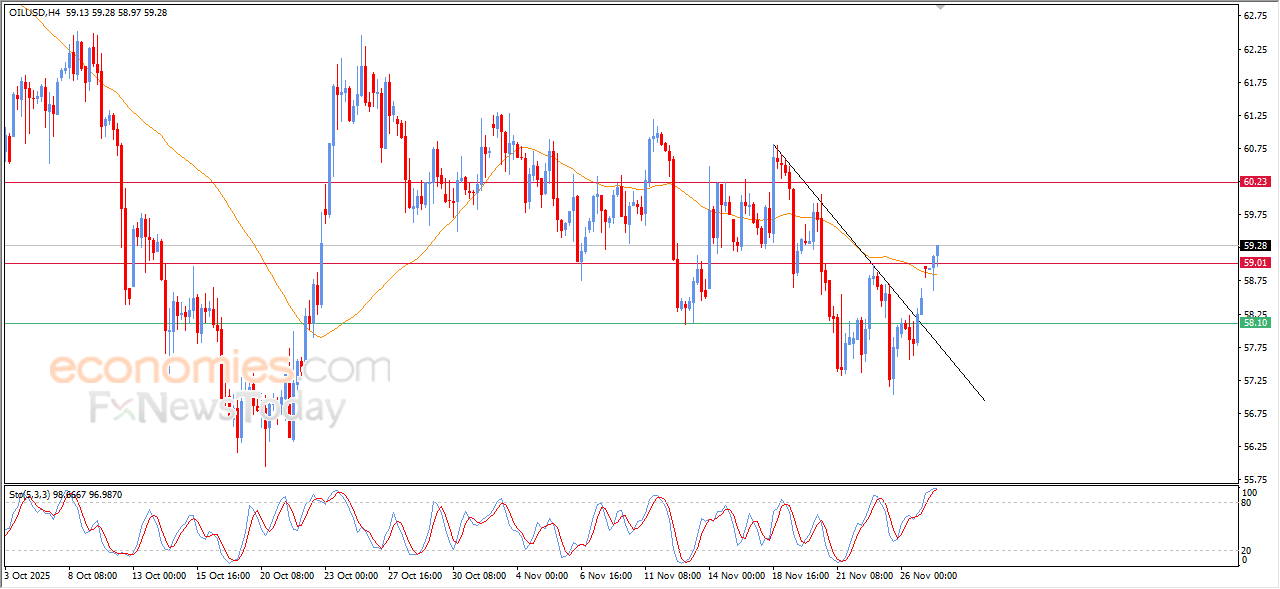Click the 62.25 price axis value

click(x=1256, y=49)
